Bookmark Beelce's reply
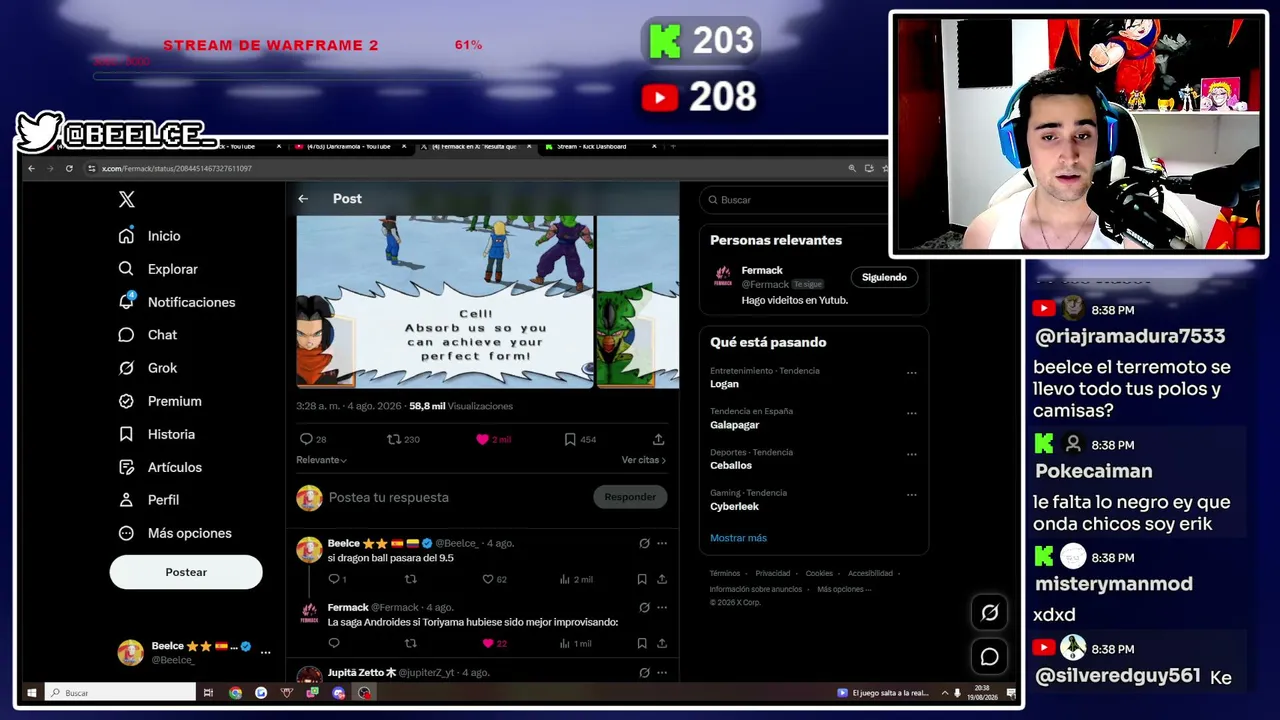Viewport: 1280px width, 720px height. coord(642,579)
